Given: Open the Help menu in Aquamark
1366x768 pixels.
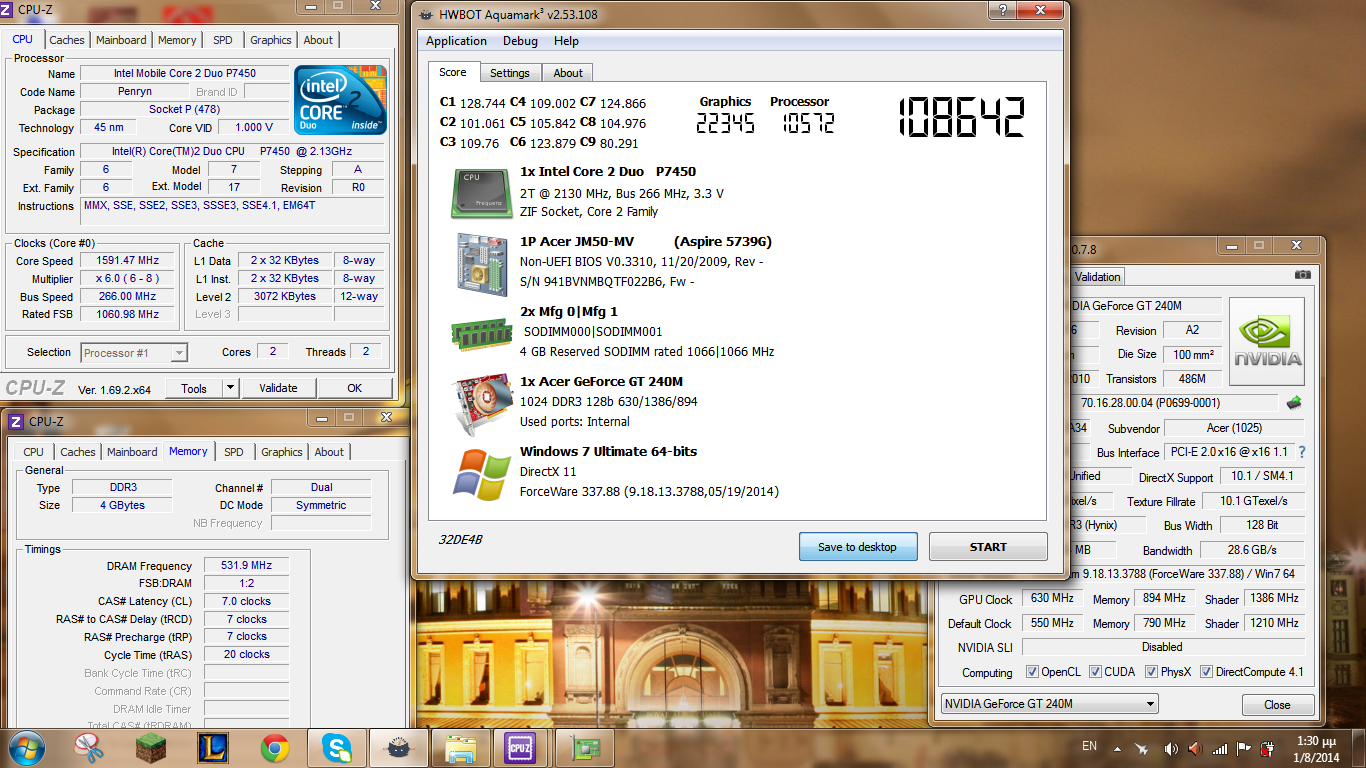Looking at the screenshot, I should pos(566,41).
